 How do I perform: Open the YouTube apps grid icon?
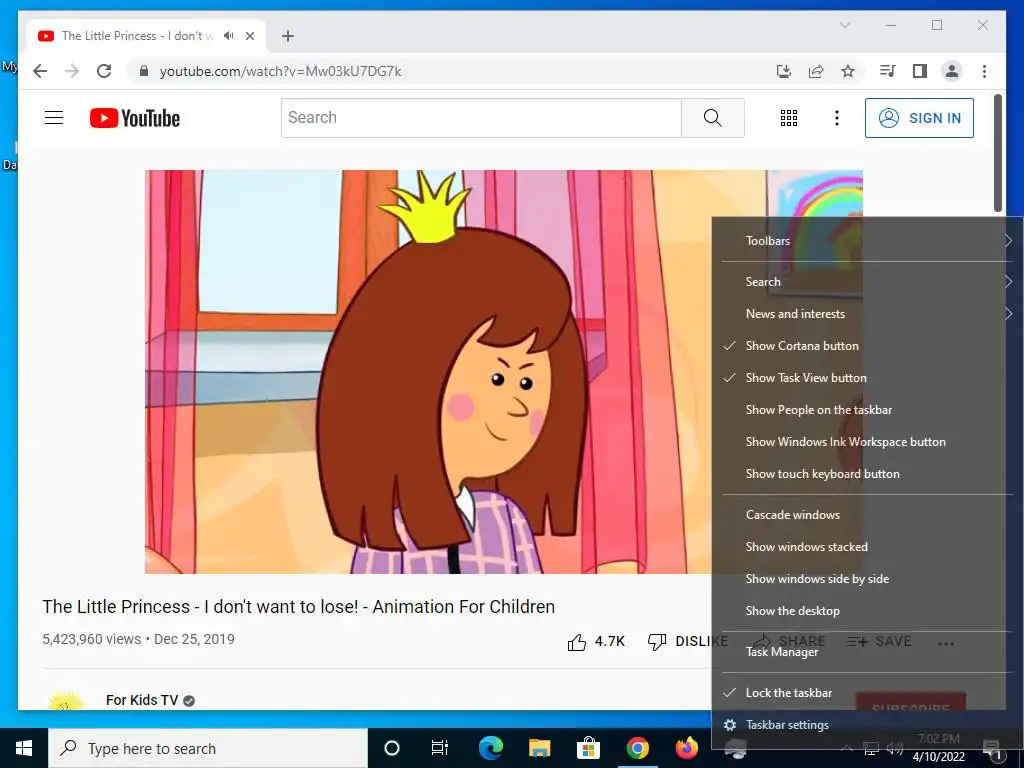pyautogui.click(x=789, y=118)
